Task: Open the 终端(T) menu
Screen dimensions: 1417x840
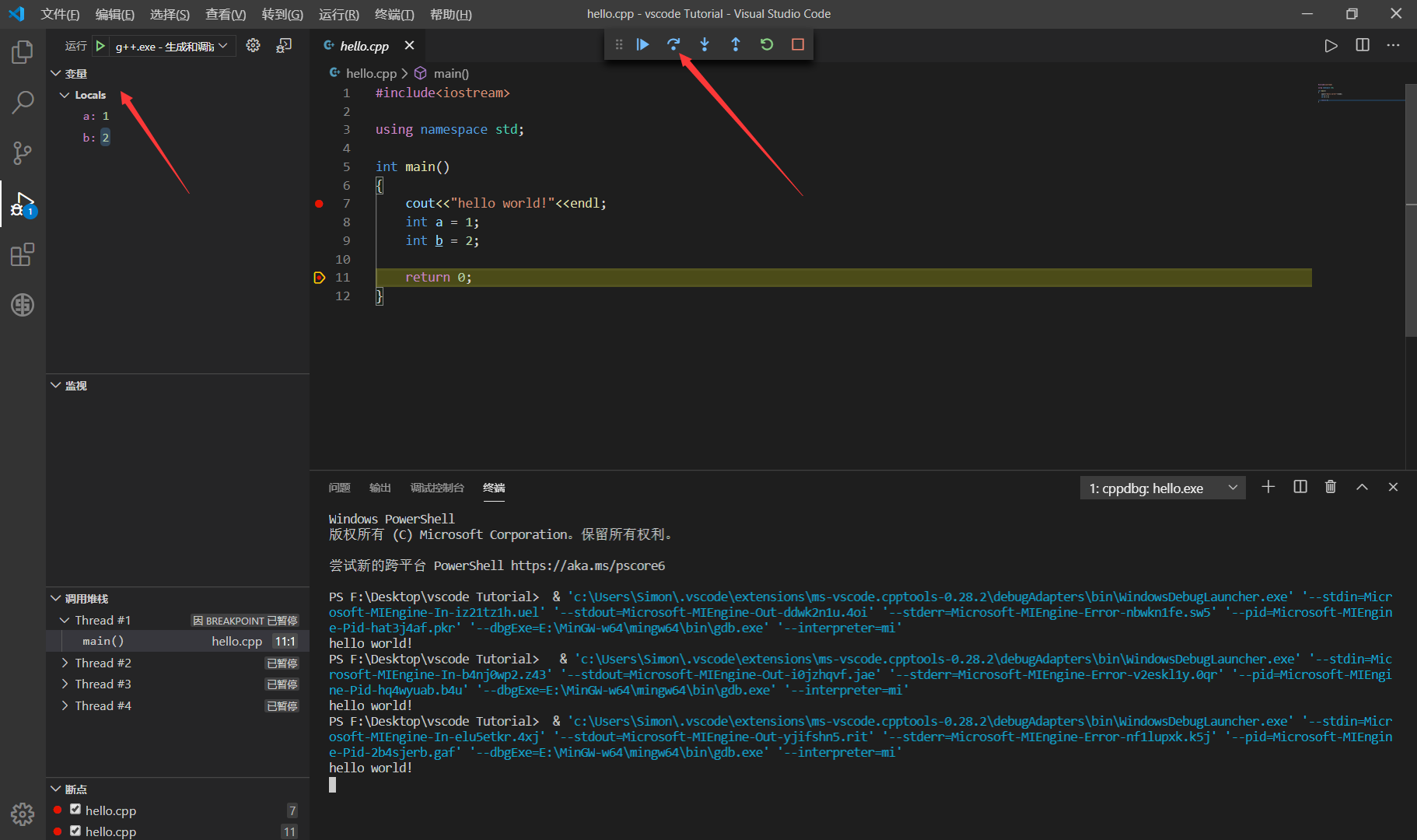Action: (x=394, y=14)
